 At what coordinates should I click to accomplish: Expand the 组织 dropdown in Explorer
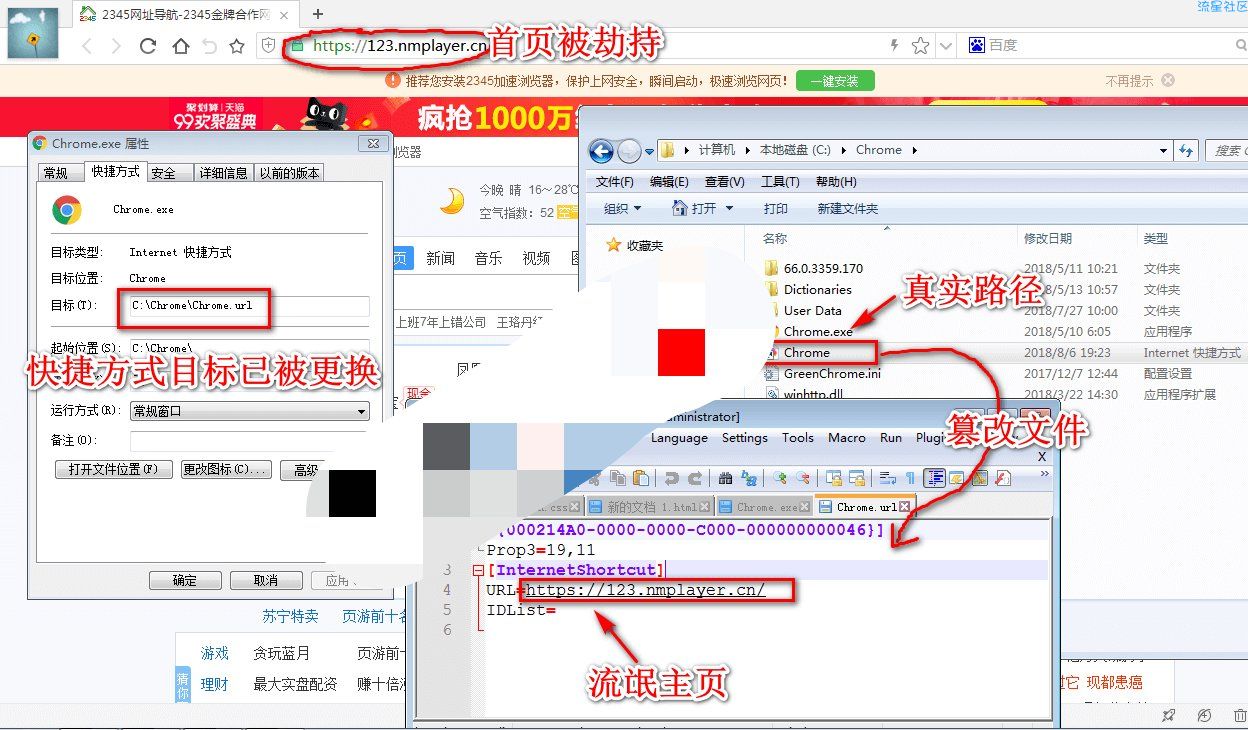[x=623, y=209]
